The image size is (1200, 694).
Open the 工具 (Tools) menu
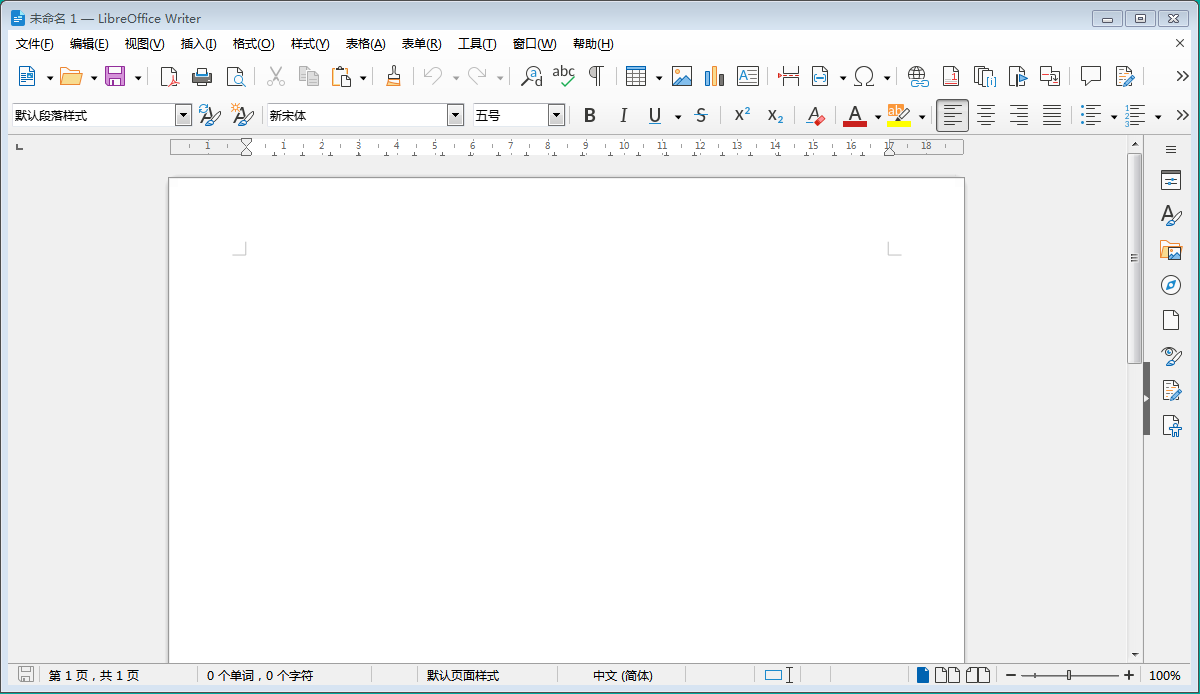tap(477, 44)
